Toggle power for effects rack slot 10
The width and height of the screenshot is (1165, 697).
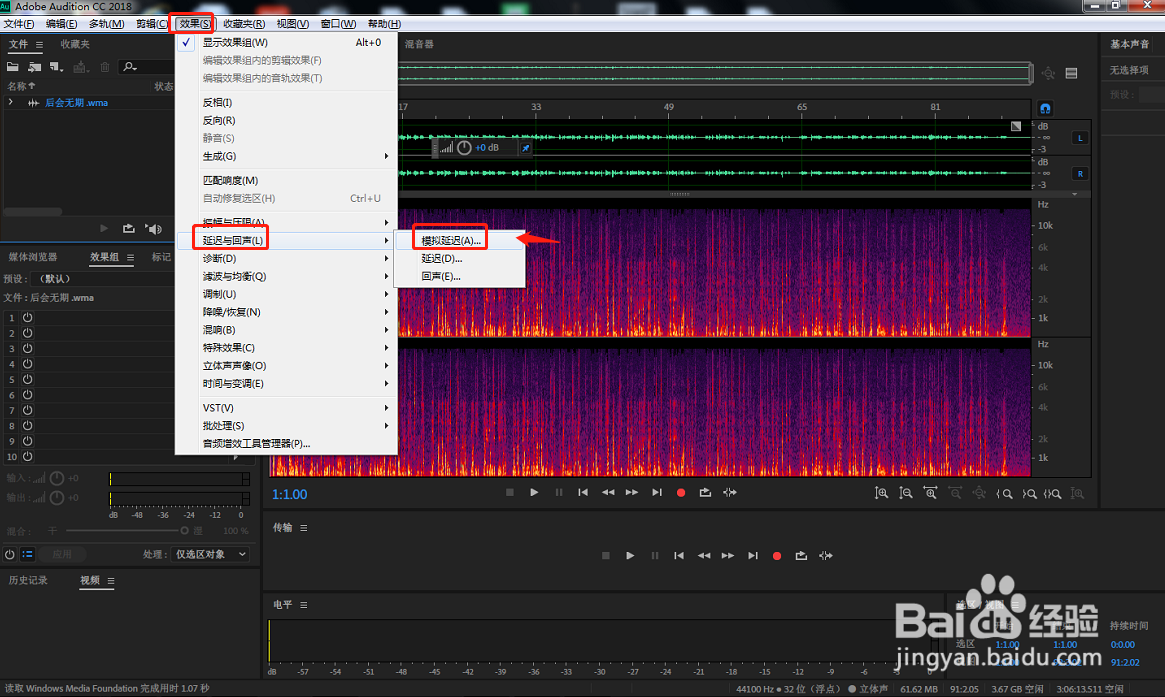coord(27,456)
